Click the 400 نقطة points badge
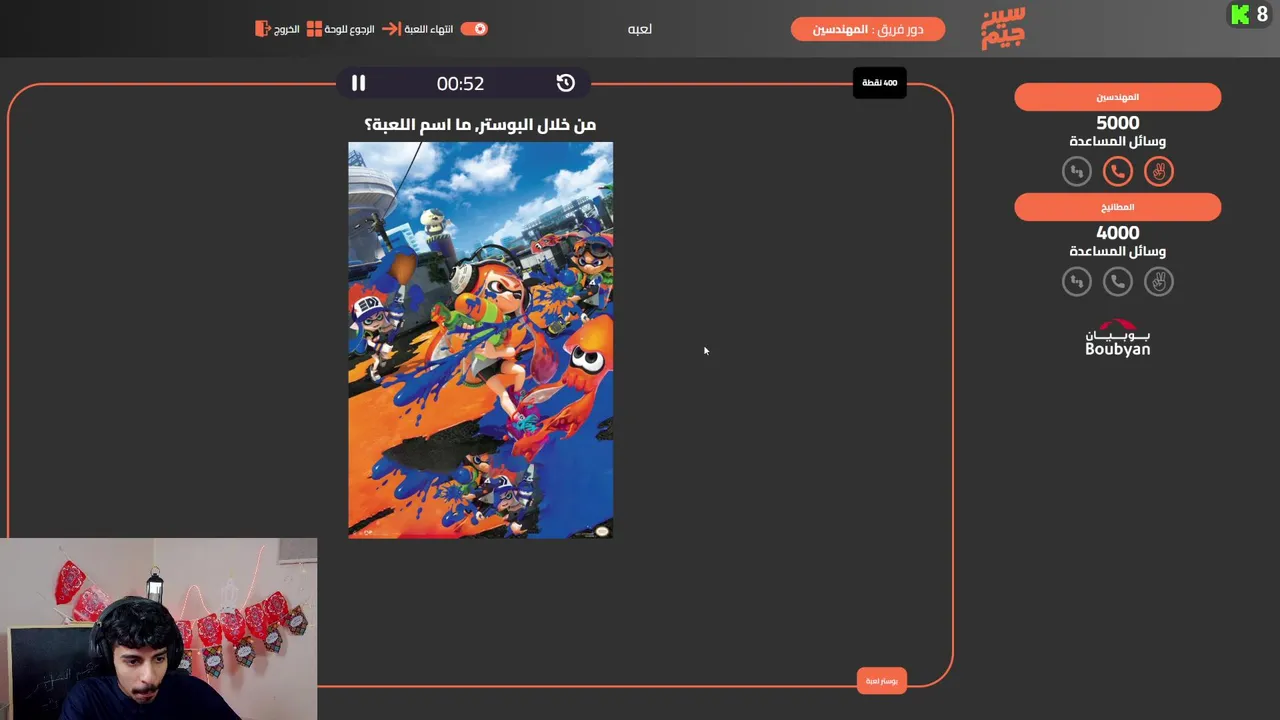This screenshot has width=1280, height=720. [x=880, y=83]
